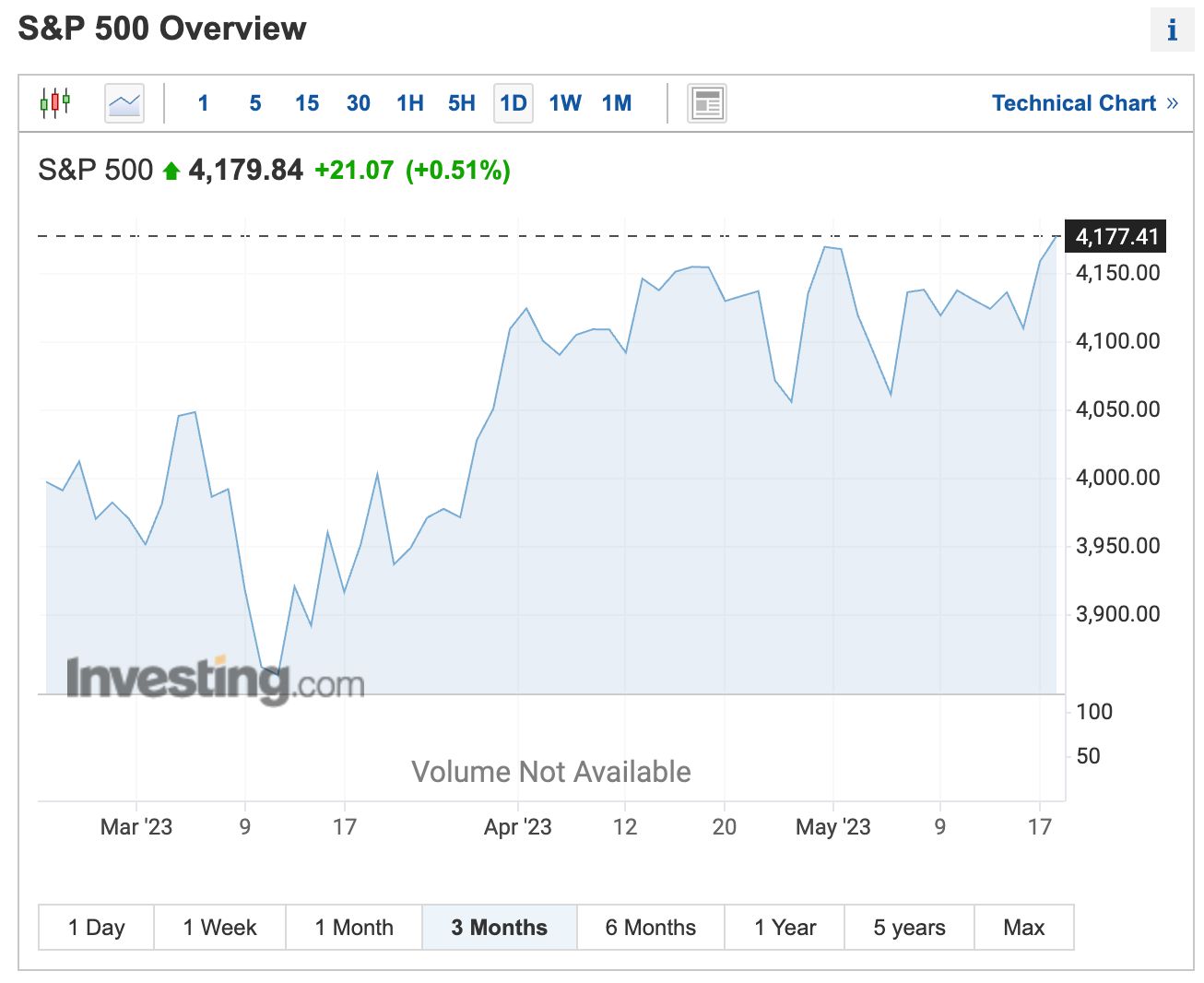Viewport: 1204px width, 983px height.
Task: Click the 3,900.00 axis label
Action: [x=1118, y=614]
